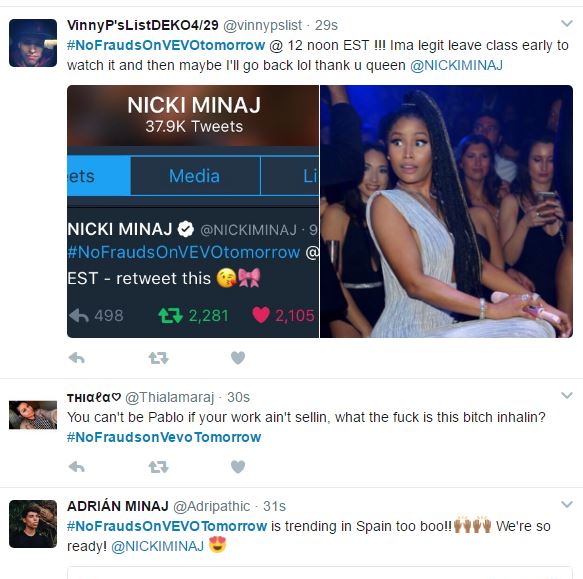The width and height of the screenshot is (583, 579).
Task: Open @NICKIMINAJ mention in the Adripathic tweet
Action: point(157,546)
